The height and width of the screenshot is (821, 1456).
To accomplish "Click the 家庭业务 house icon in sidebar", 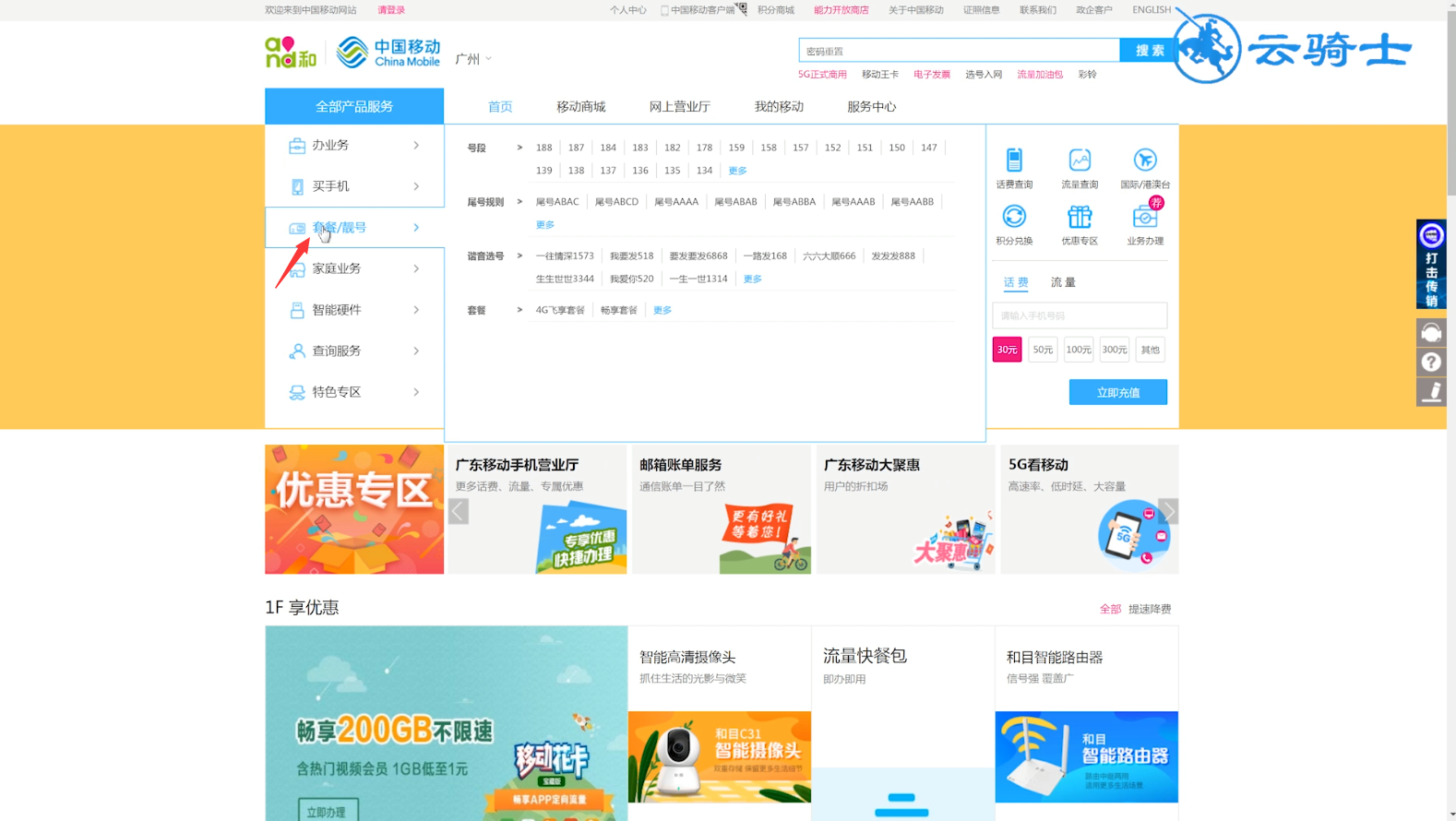I will point(297,268).
